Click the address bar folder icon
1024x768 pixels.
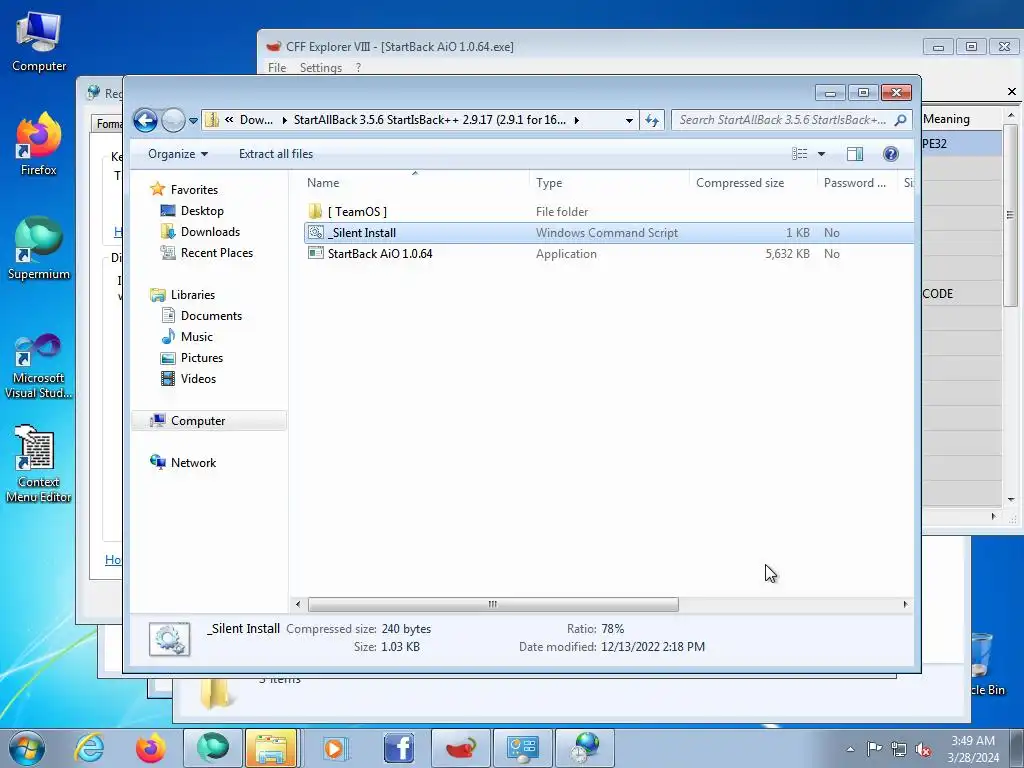[212, 120]
